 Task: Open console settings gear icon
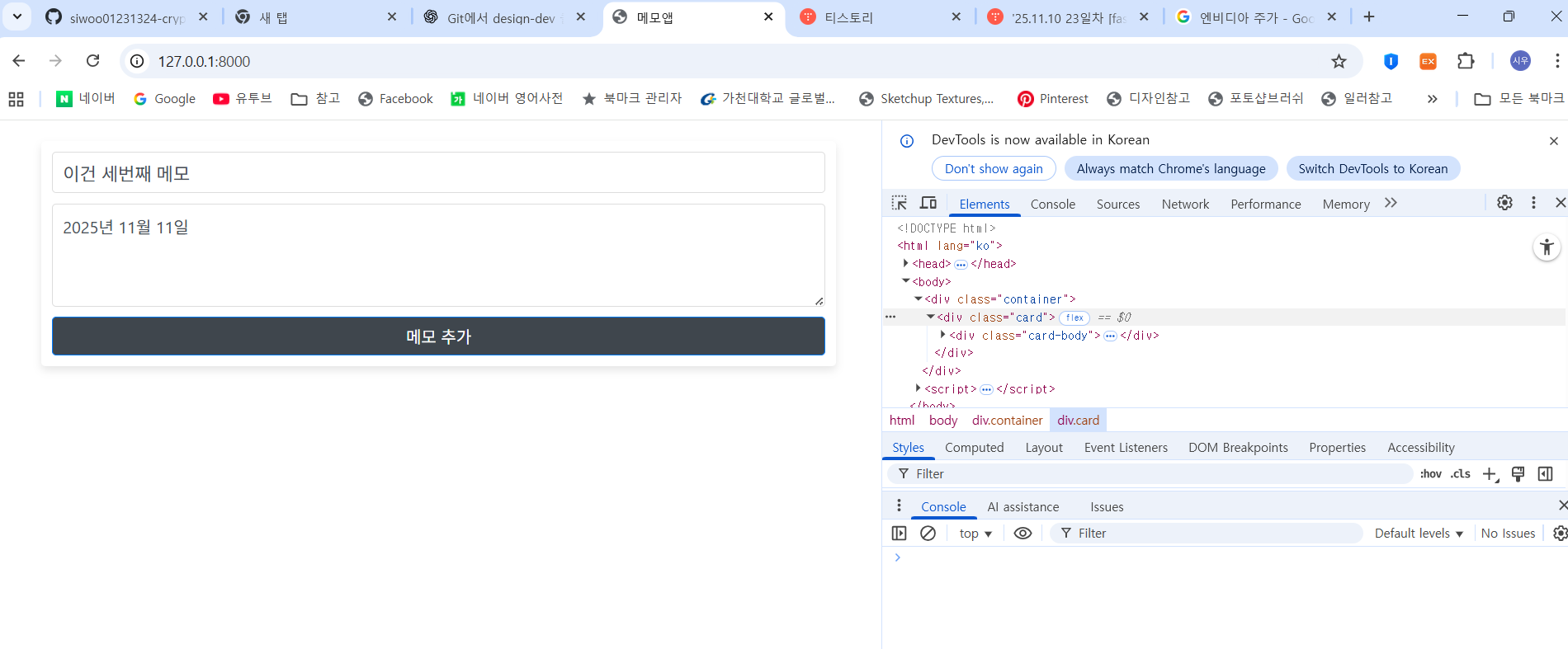pos(1560,534)
